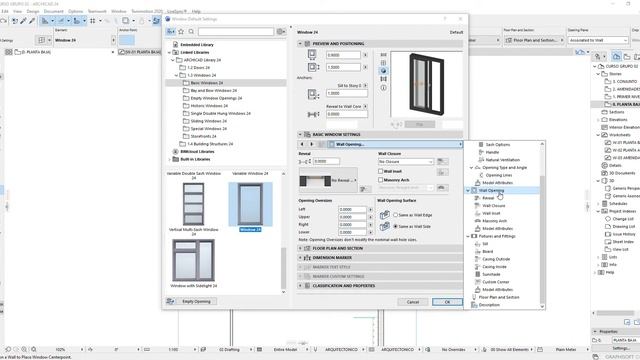Click the magnifier search icon in library browser
The height and width of the screenshot is (360, 640).
point(191,31)
